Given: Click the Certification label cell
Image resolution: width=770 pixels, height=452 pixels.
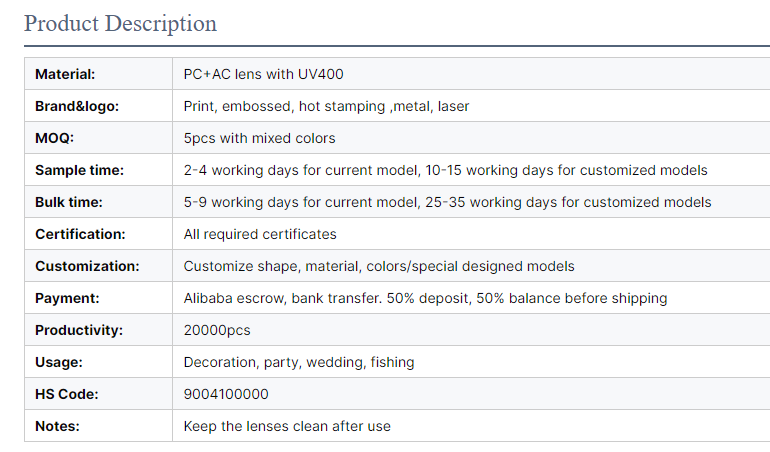Looking at the screenshot, I should 80,234.
